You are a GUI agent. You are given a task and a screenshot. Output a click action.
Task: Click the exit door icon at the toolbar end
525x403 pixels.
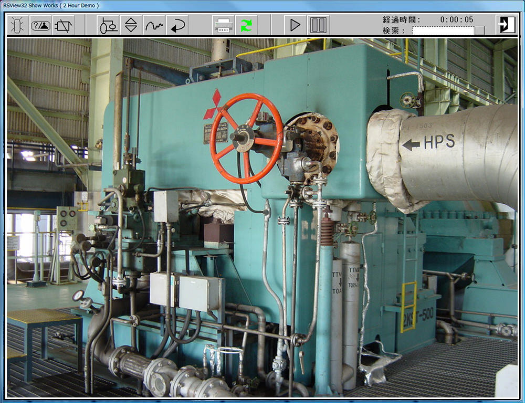506,24
